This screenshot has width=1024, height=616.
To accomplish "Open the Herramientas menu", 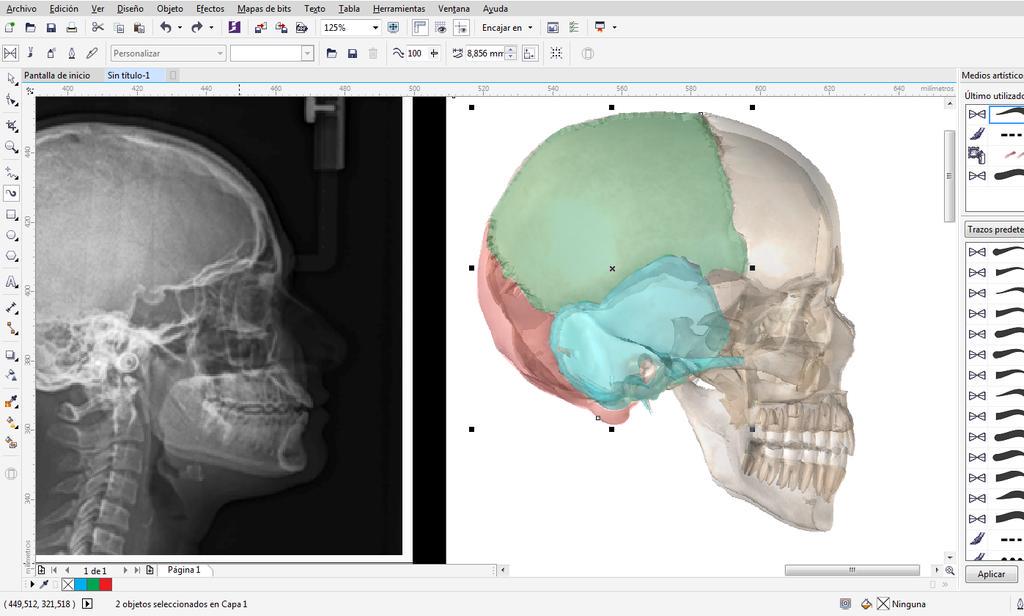I will pyautogui.click(x=399, y=8).
